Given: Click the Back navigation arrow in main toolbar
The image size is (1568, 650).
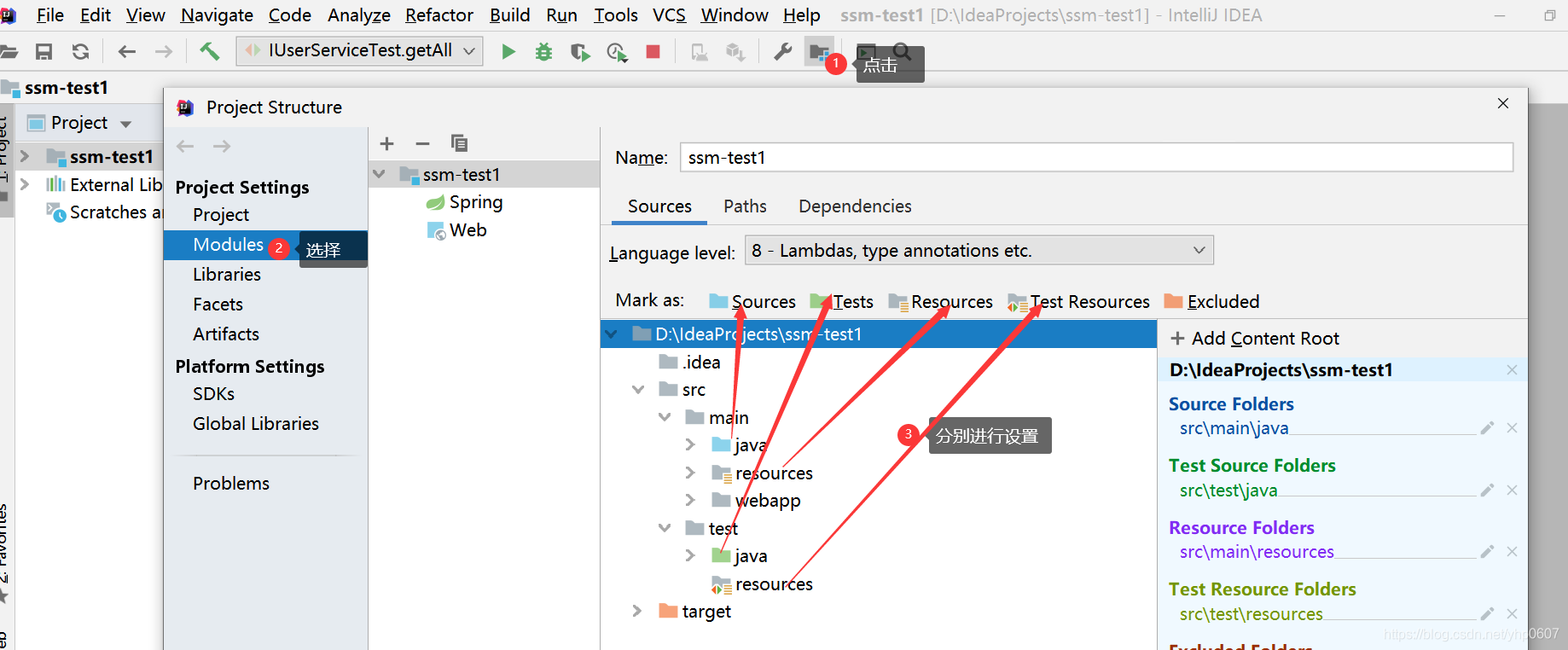Looking at the screenshot, I should click(x=127, y=52).
